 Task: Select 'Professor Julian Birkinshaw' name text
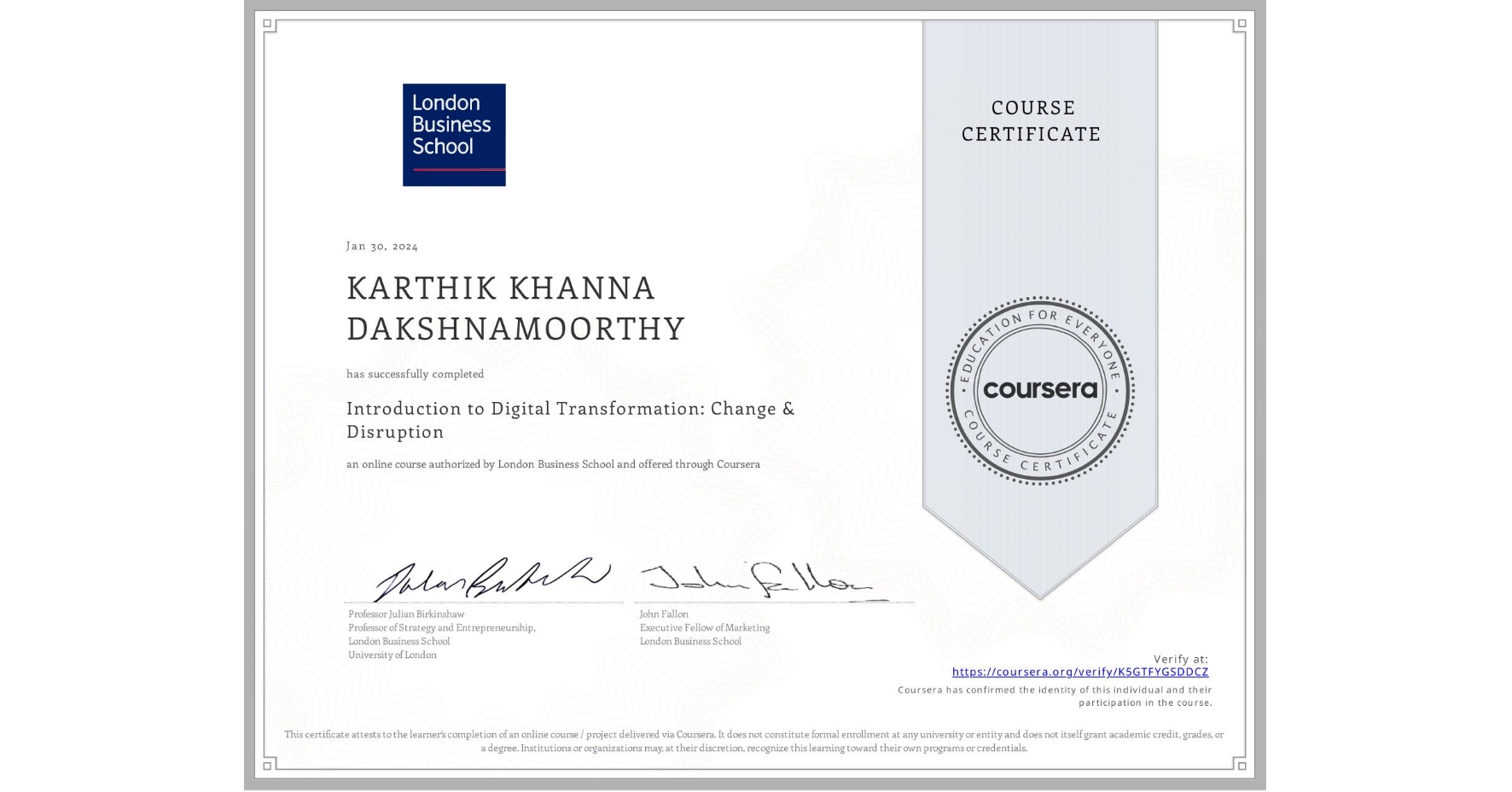[x=406, y=614]
